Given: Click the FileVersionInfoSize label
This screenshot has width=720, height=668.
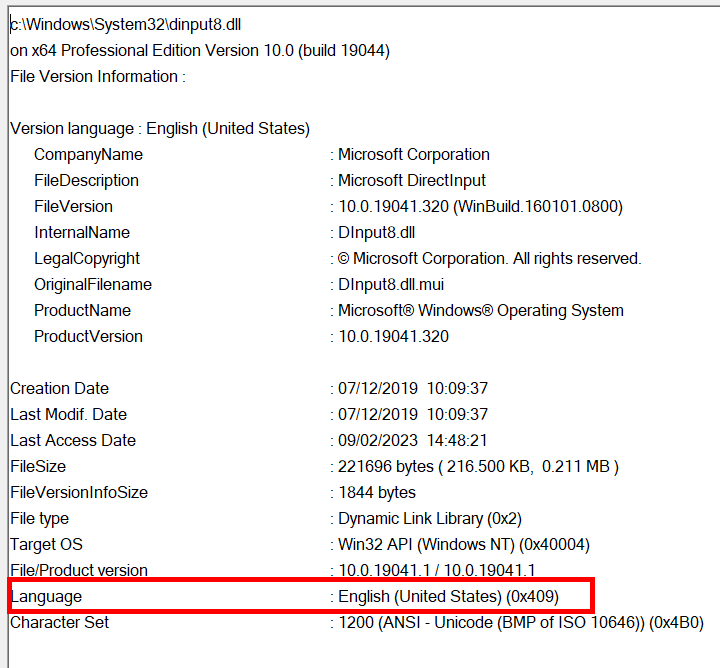Looking at the screenshot, I should pyautogui.click(x=79, y=493).
